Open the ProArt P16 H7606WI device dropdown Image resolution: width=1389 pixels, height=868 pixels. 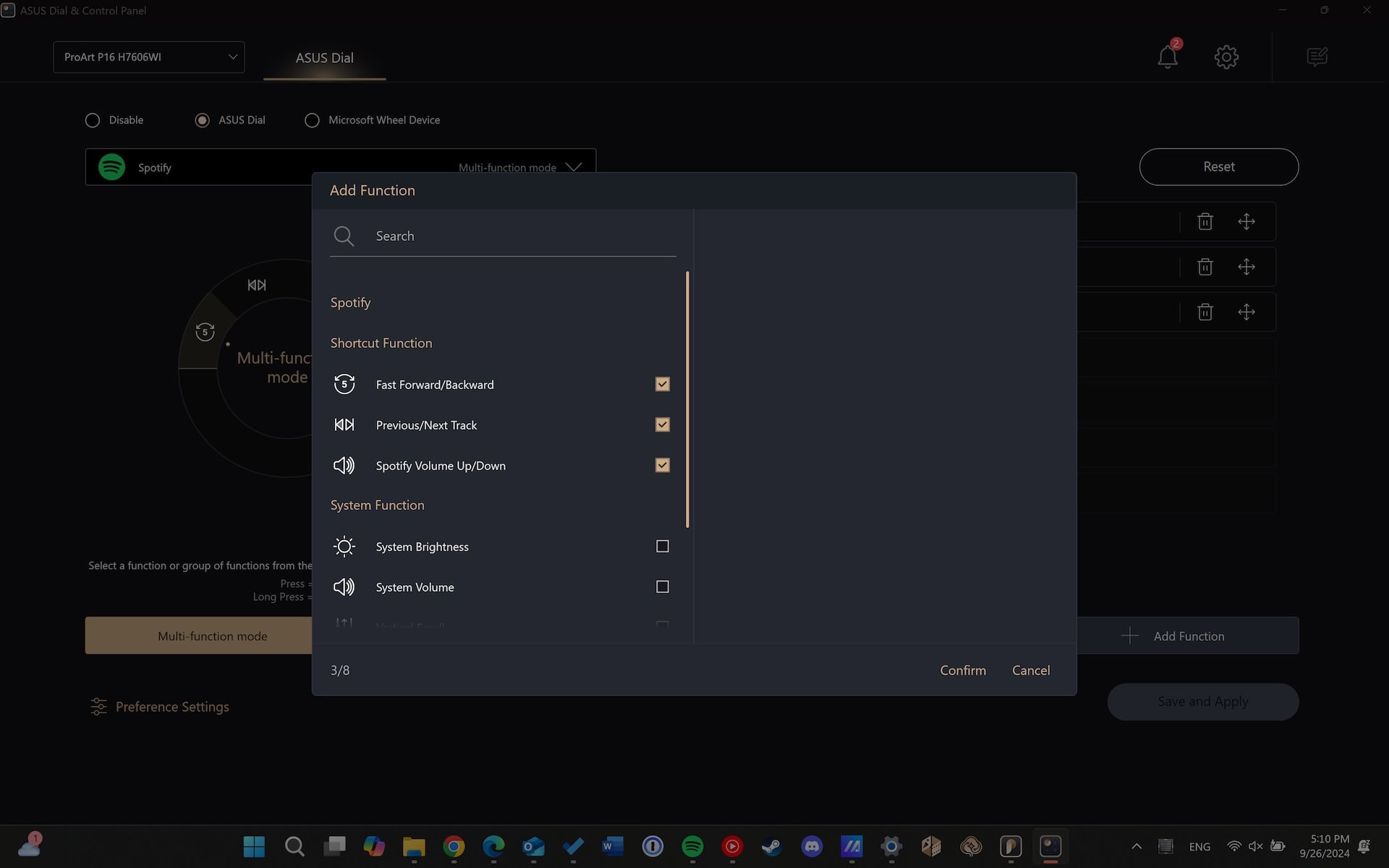(149, 57)
